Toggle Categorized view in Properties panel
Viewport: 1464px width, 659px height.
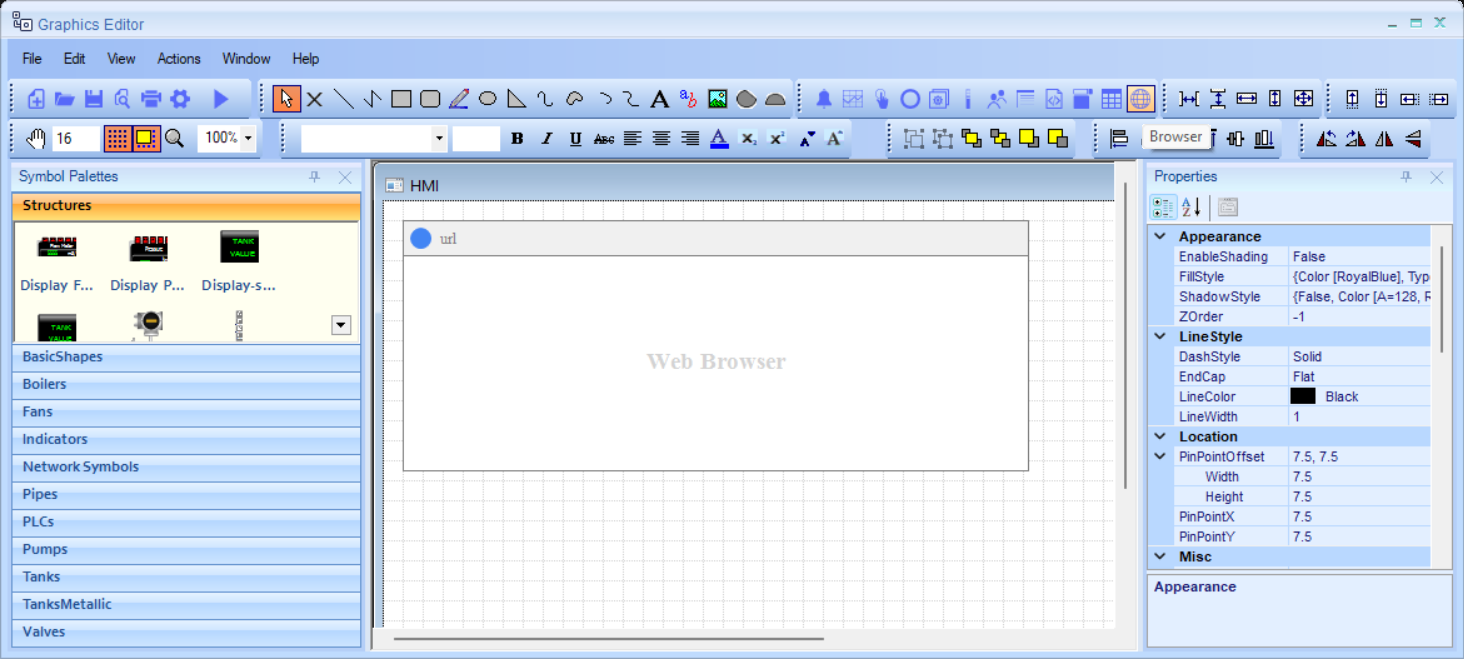(1163, 207)
